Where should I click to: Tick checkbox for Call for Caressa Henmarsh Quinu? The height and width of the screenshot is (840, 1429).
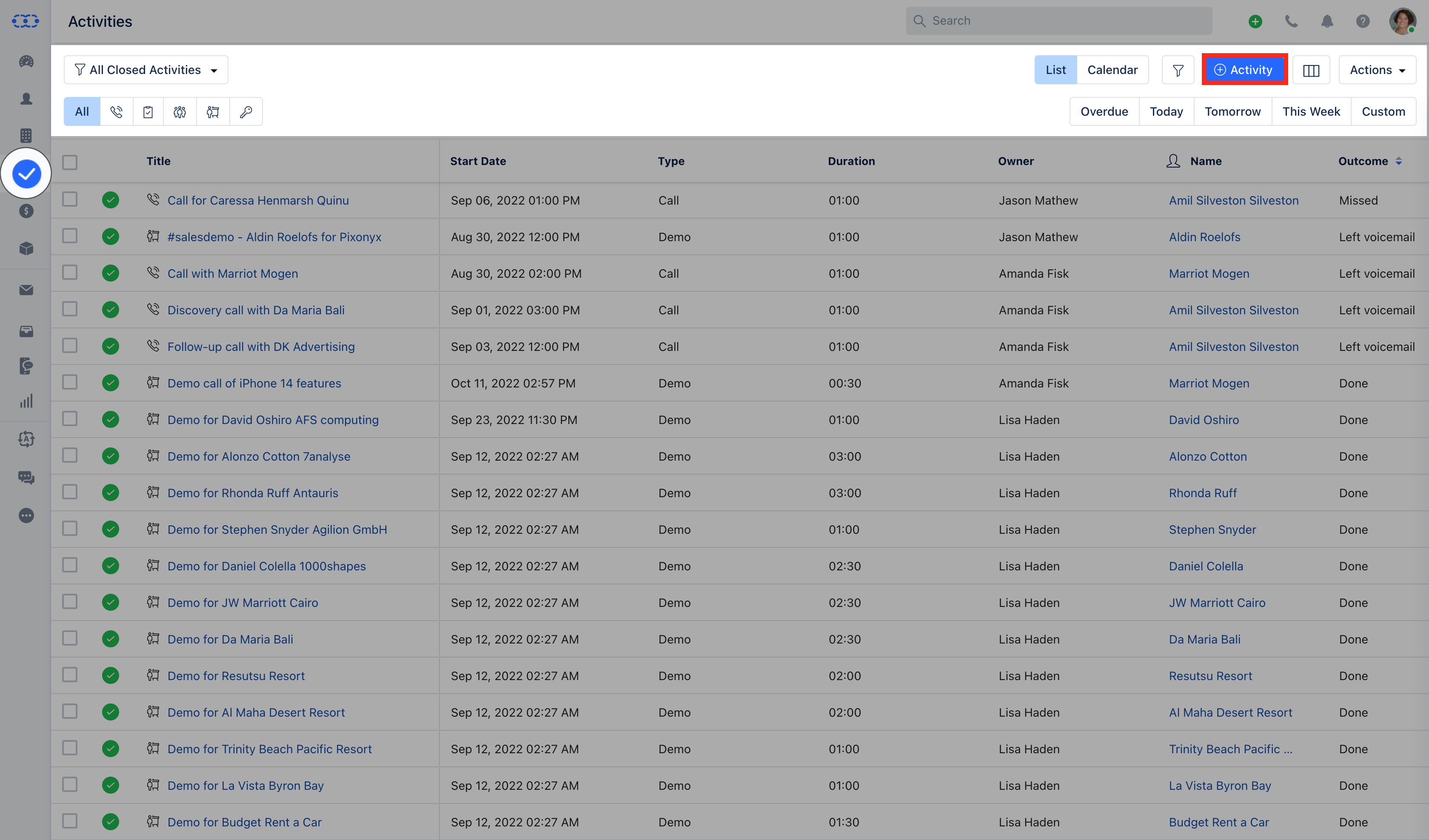70,199
